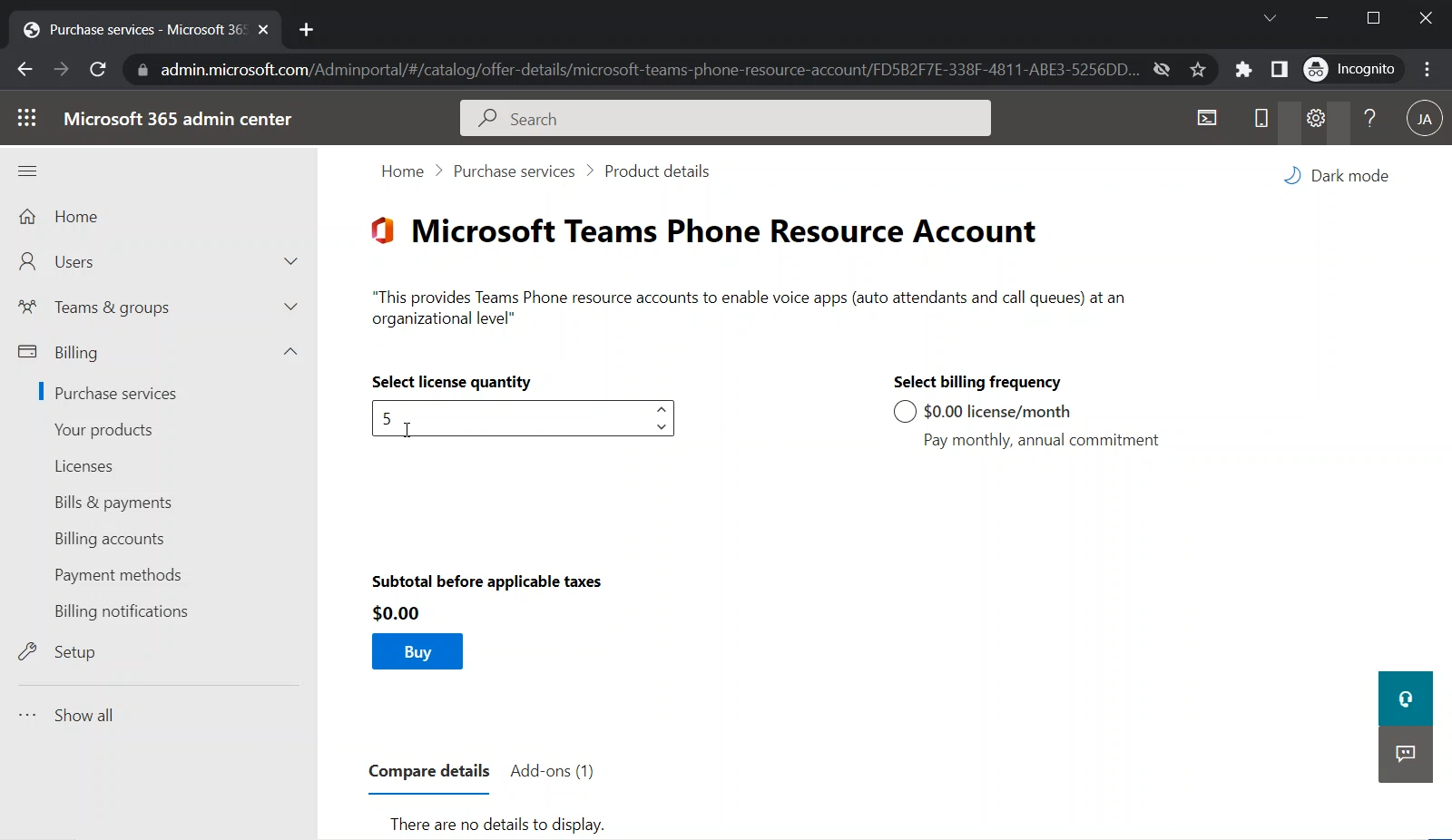Collapse the Billing navigation section
1452x840 pixels.
290,352
